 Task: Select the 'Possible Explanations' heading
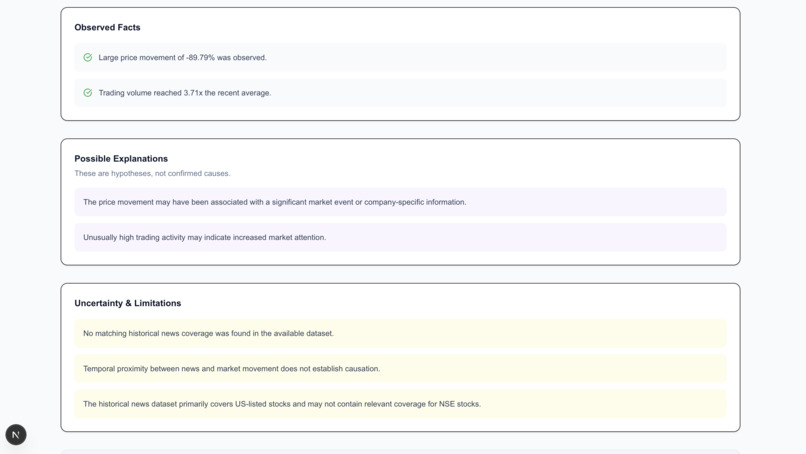[121, 159]
